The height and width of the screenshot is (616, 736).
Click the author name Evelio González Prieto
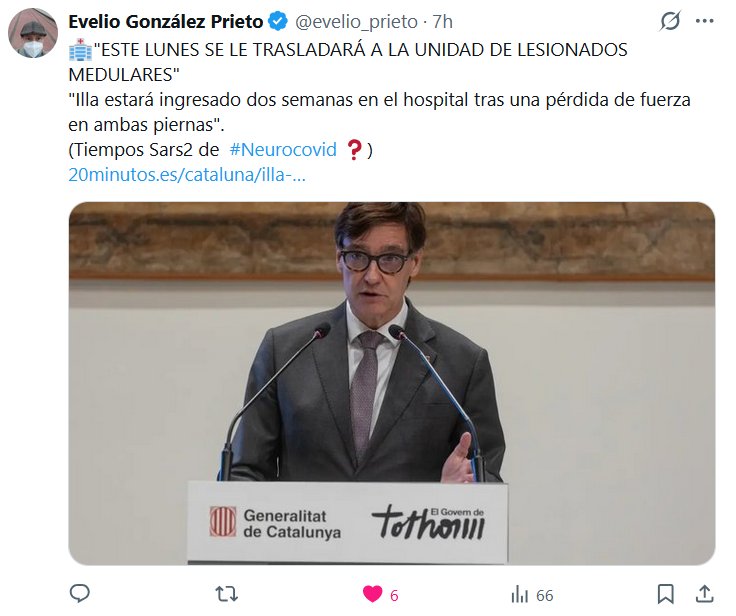coord(166,22)
